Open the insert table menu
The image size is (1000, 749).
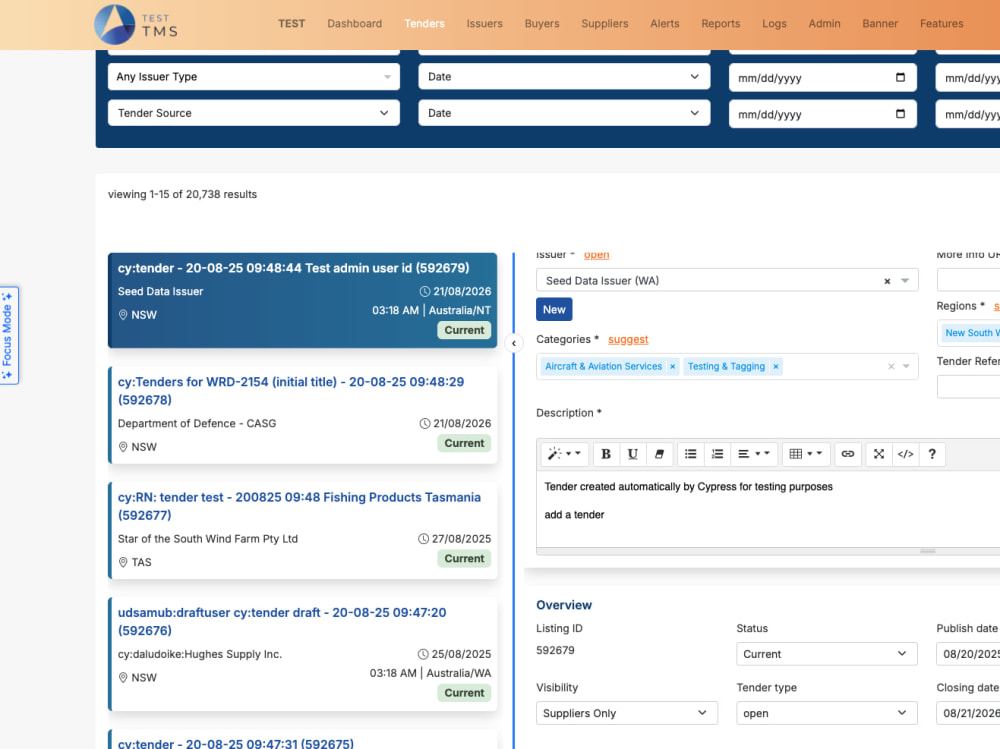(806, 454)
